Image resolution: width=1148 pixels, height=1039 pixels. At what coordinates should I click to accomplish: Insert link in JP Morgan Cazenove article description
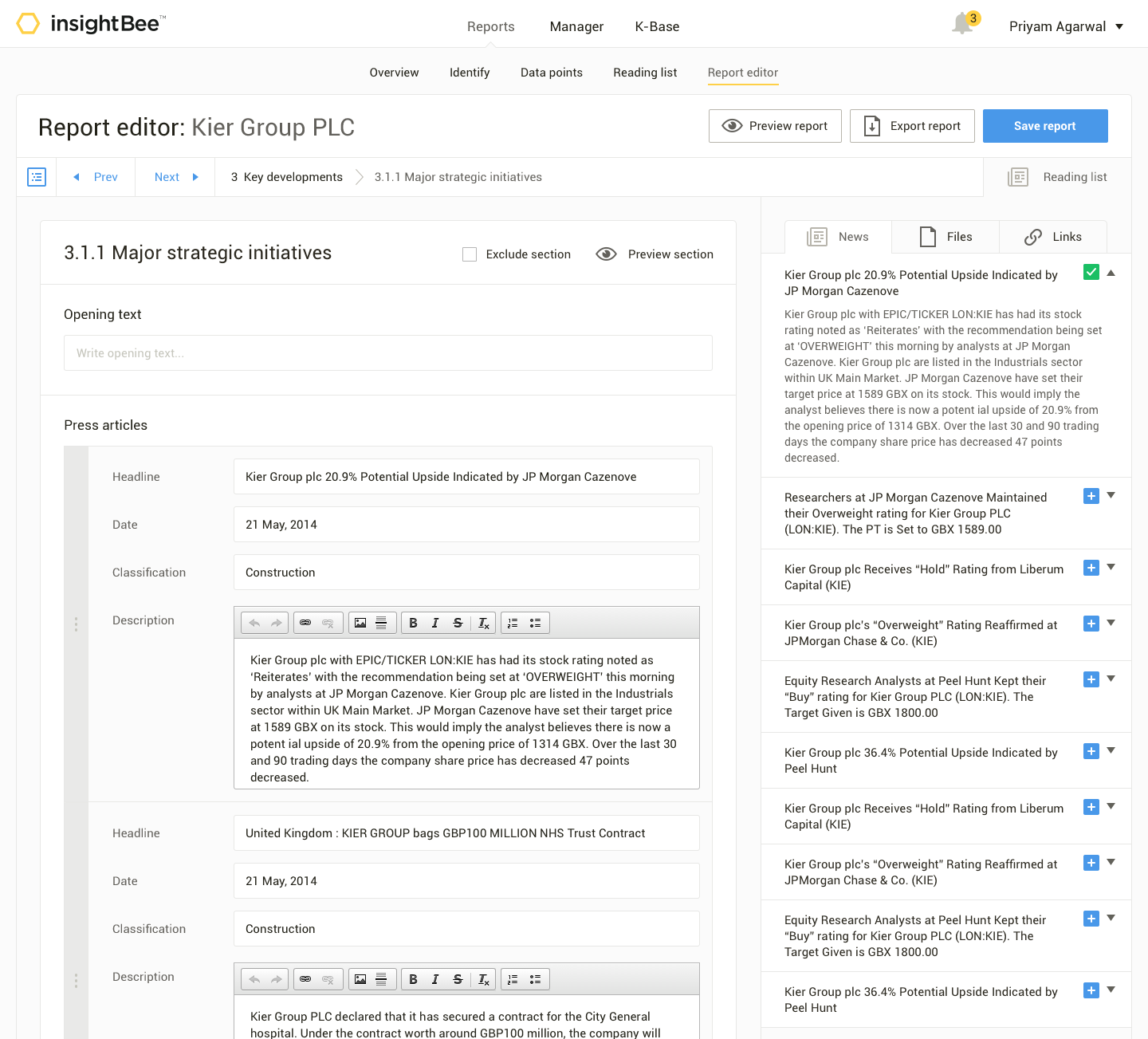coord(305,623)
